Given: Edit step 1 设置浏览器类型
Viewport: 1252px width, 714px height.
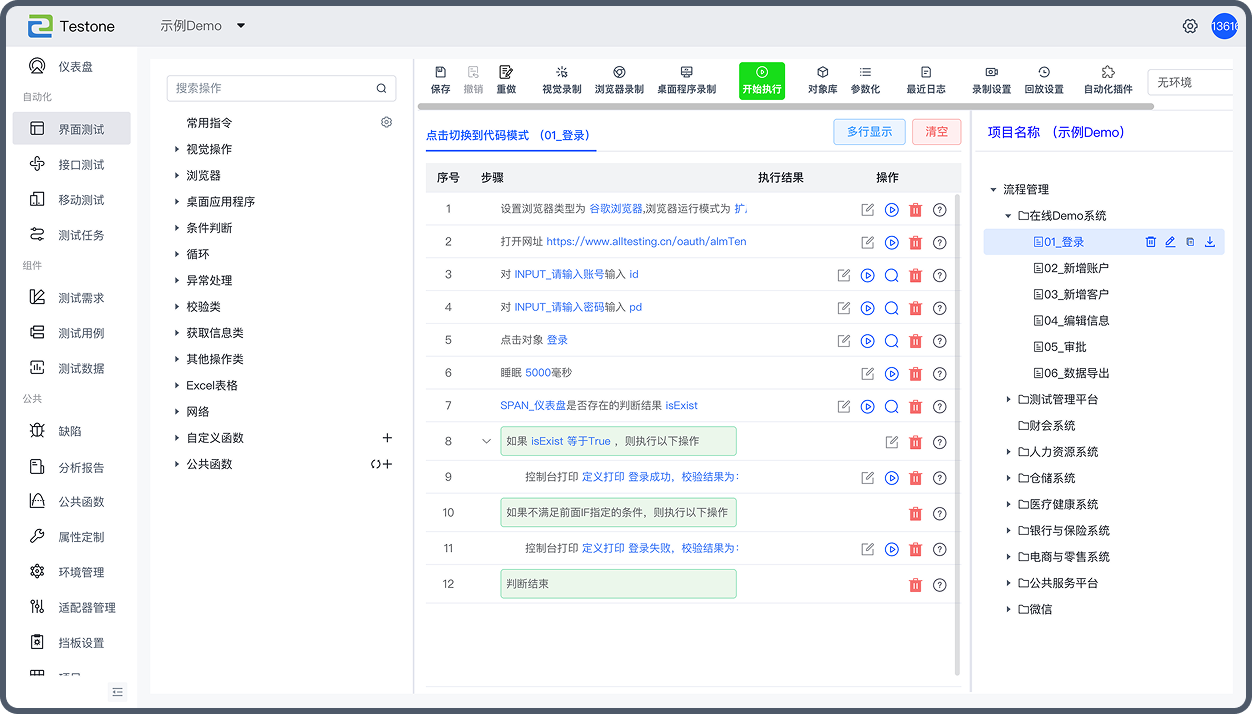Looking at the screenshot, I should click(868, 209).
